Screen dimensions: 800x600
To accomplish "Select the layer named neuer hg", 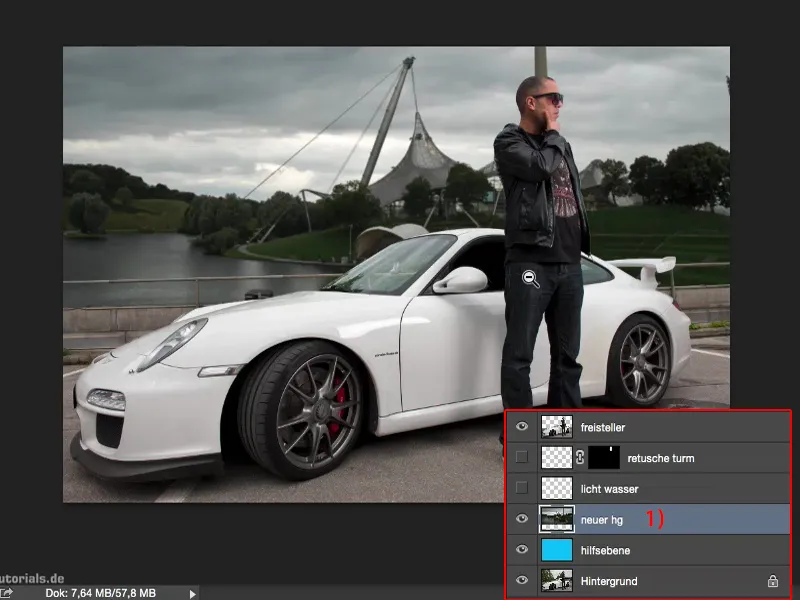I will (602, 520).
